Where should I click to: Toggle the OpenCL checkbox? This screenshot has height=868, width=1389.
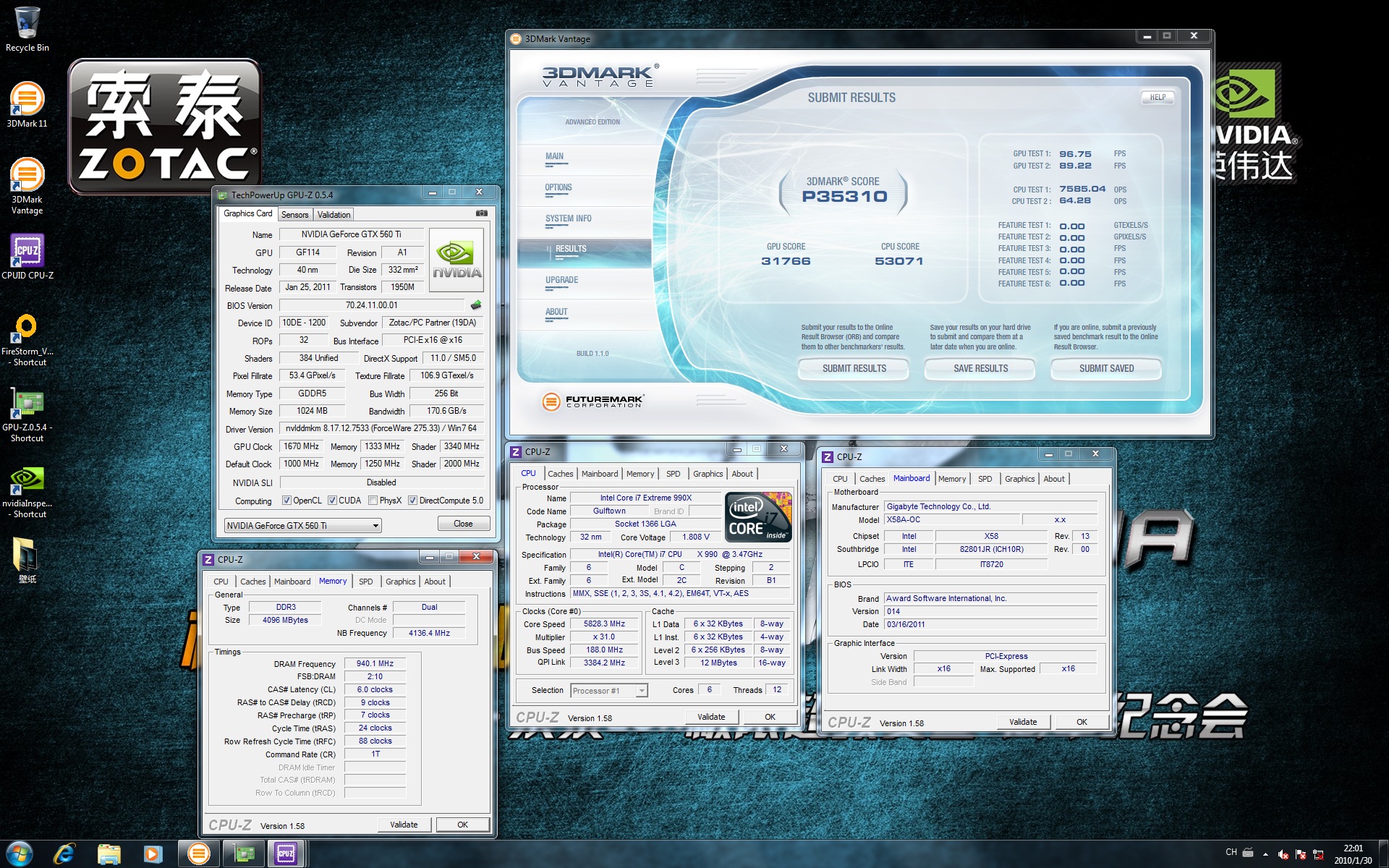click(286, 501)
